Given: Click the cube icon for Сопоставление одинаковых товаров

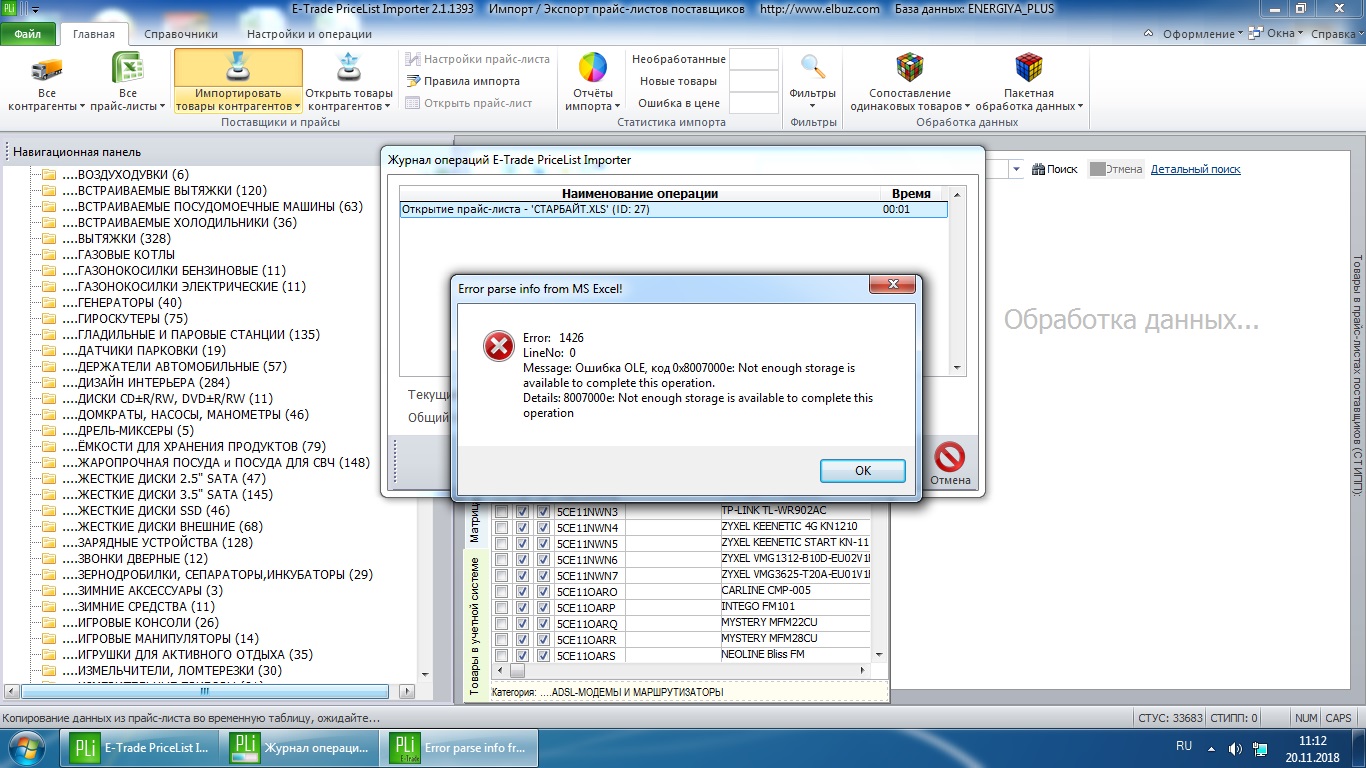Looking at the screenshot, I should tap(909, 68).
